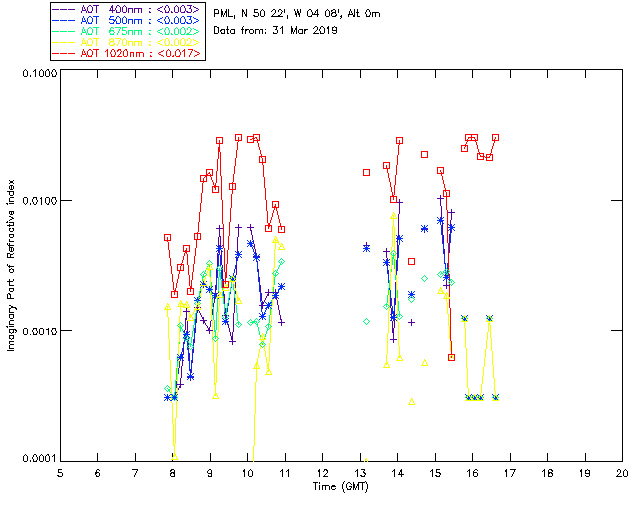Click x-axis tick label 8

point(173,473)
